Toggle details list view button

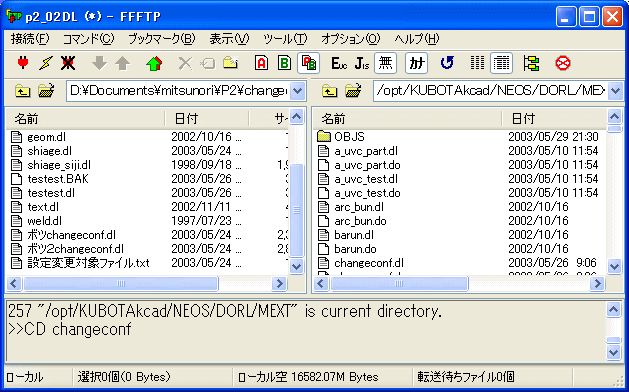click(501, 63)
